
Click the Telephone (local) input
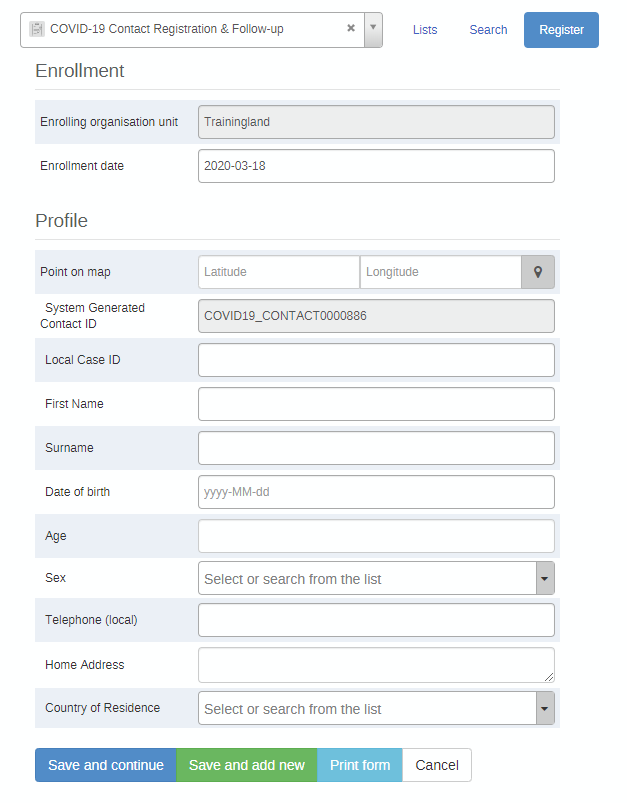377,620
